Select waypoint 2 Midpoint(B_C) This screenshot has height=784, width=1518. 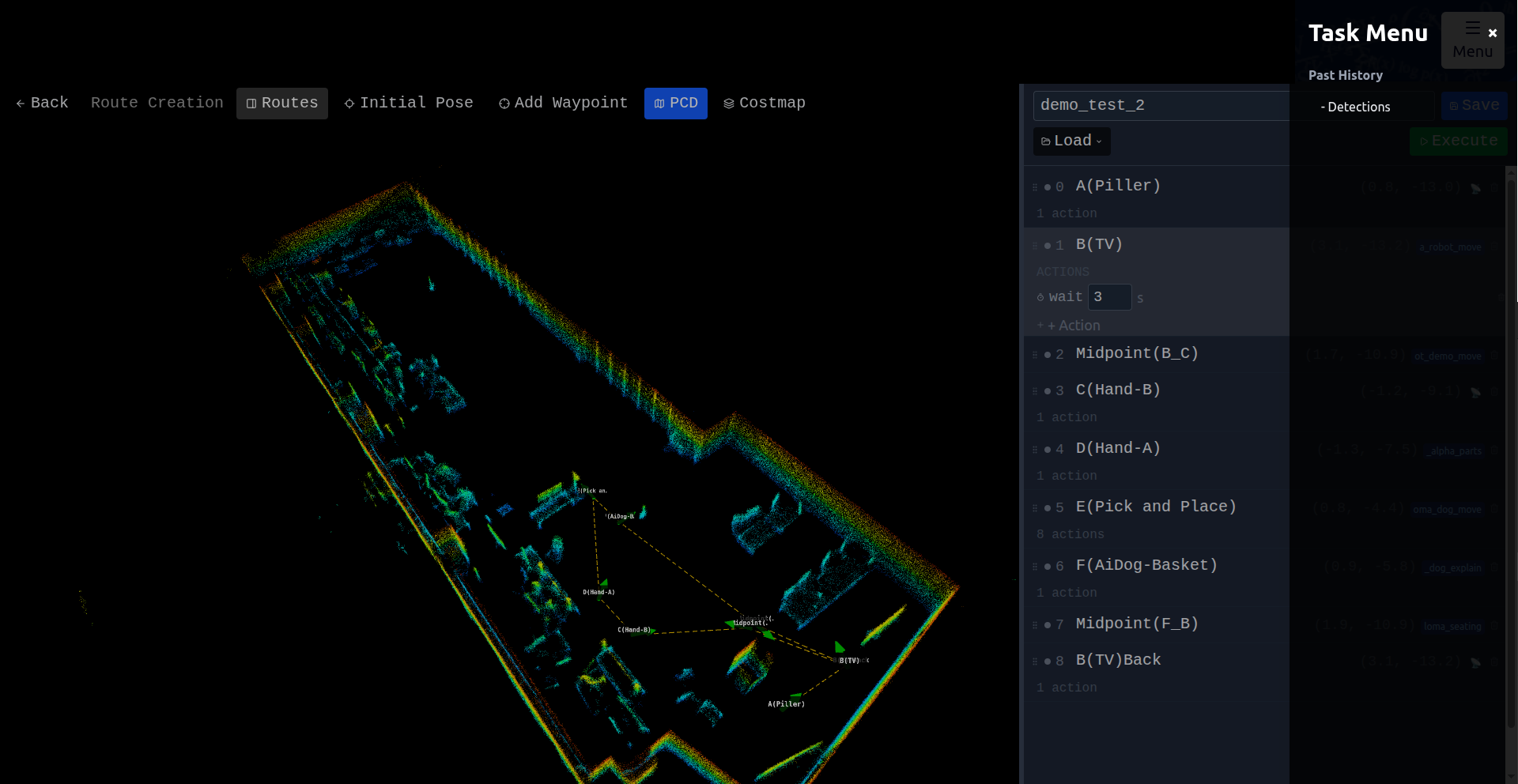[x=1137, y=353]
